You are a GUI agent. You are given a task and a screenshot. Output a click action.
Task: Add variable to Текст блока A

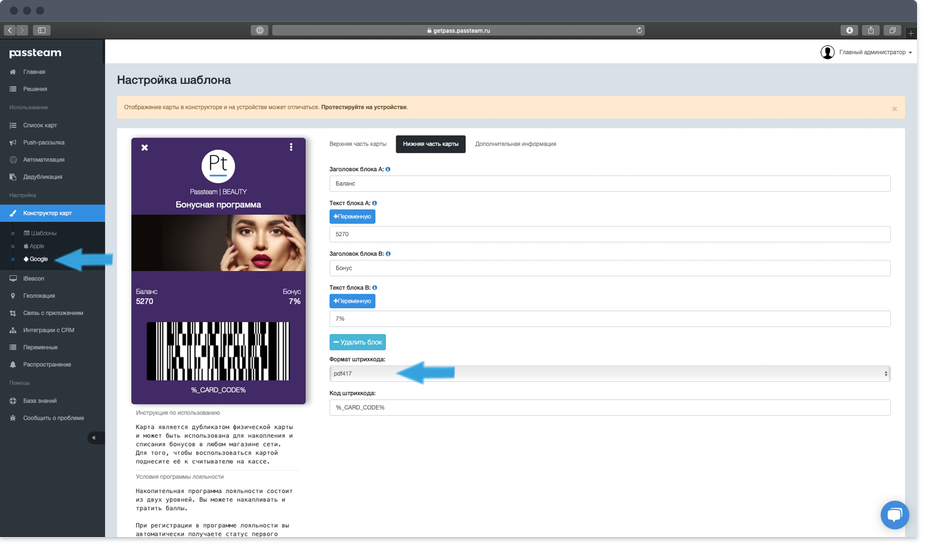click(x=352, y=217)
